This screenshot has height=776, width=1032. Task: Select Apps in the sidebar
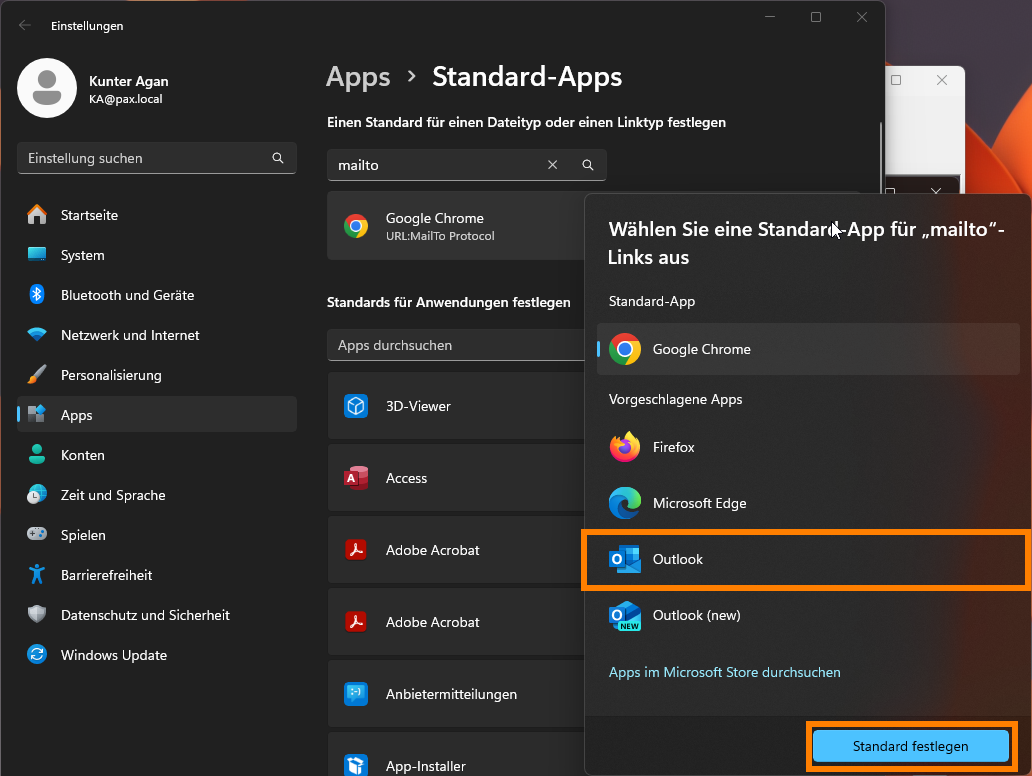pyautogui.click(x=157, y=415)
